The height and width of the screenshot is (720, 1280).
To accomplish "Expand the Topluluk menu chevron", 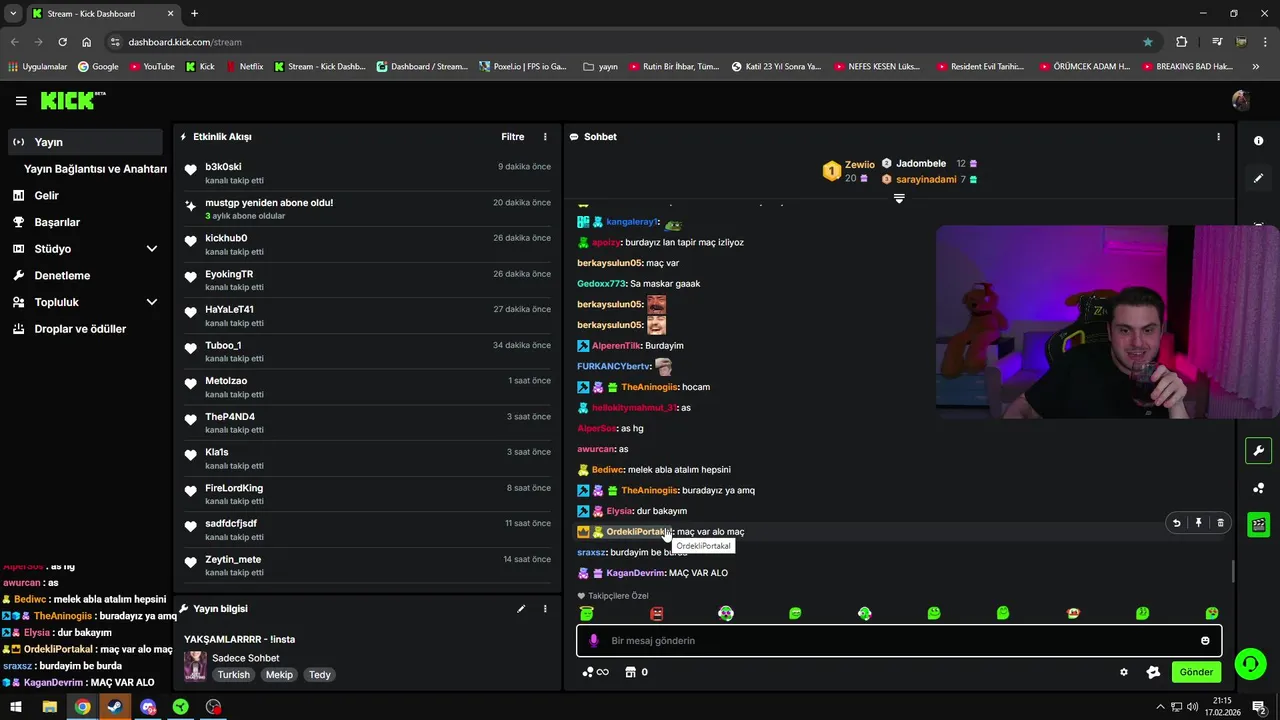I will (x=152, y=302).
